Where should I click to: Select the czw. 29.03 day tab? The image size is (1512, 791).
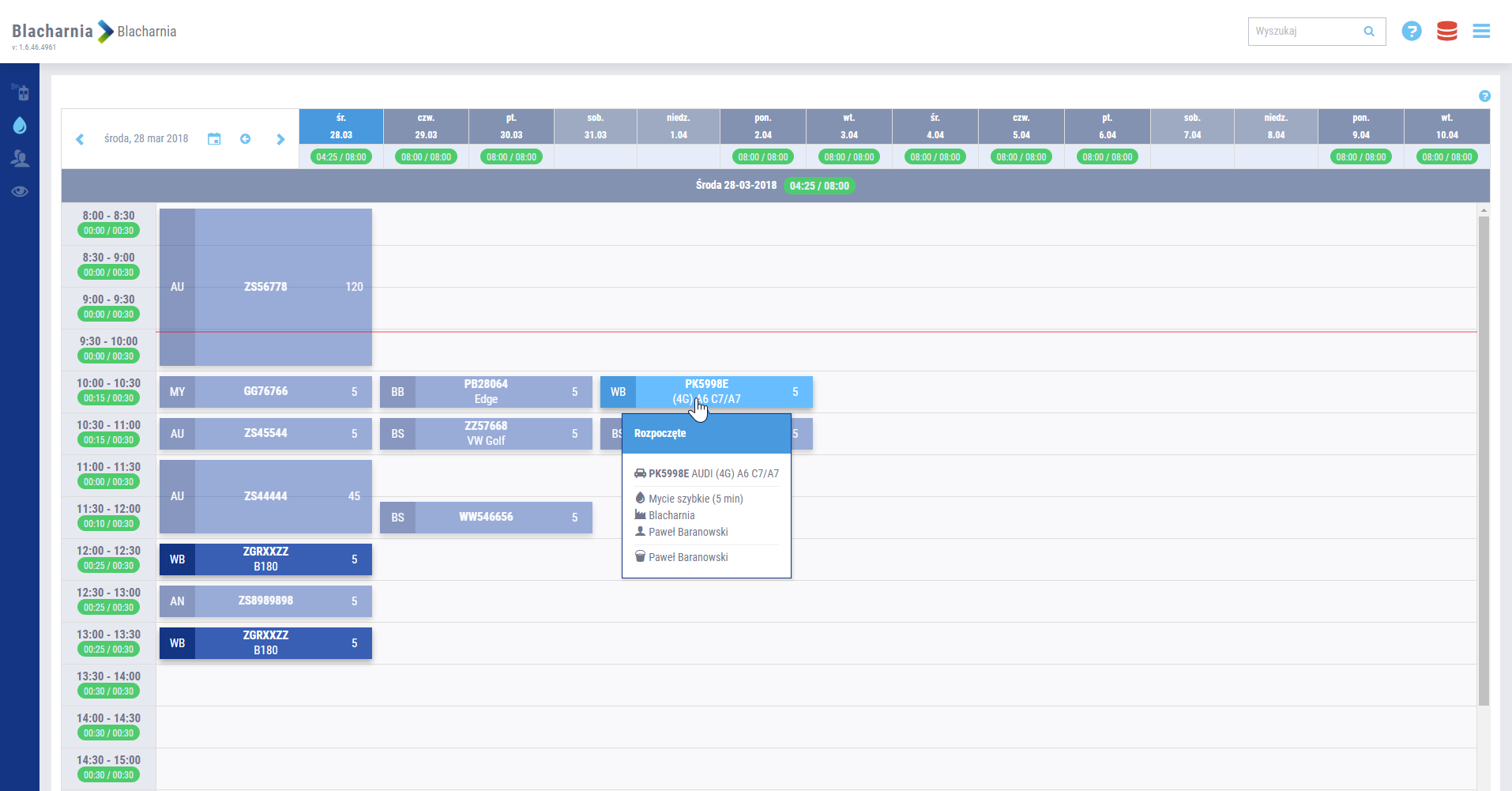[x=426, y=126]
